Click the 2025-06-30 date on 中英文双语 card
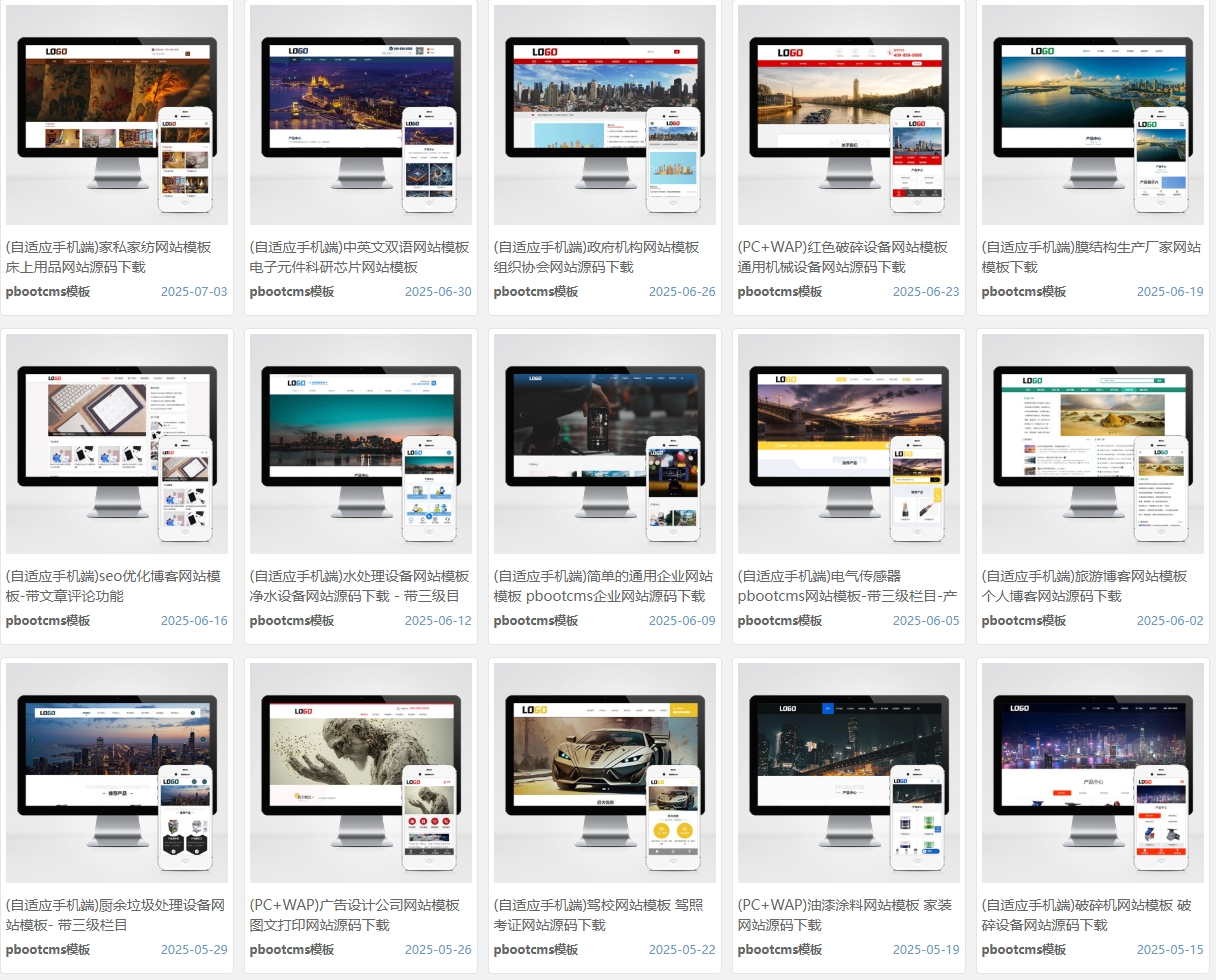 pos(438,292)
